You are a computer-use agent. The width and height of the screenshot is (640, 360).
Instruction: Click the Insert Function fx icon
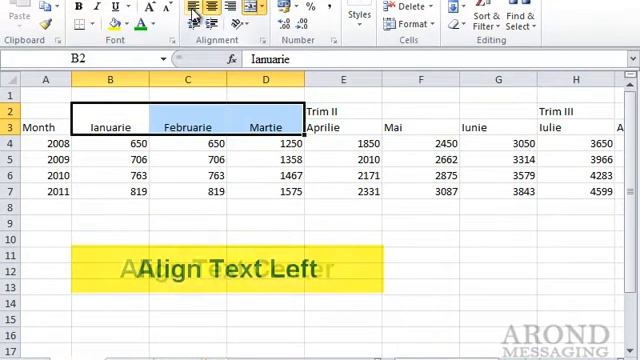pyautogui.click(x=232, y=60)
